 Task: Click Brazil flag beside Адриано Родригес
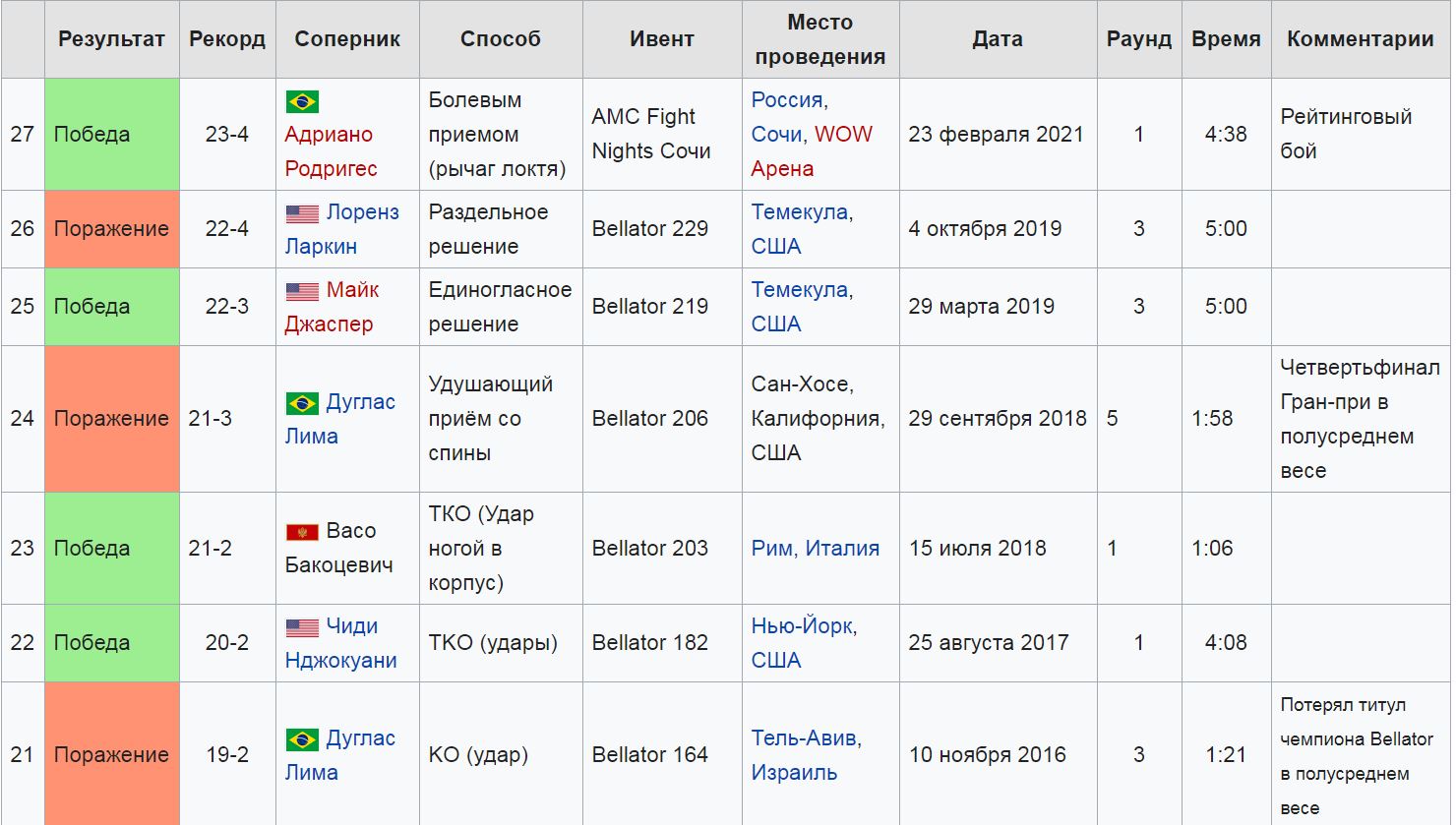click(x=302, y=101)
